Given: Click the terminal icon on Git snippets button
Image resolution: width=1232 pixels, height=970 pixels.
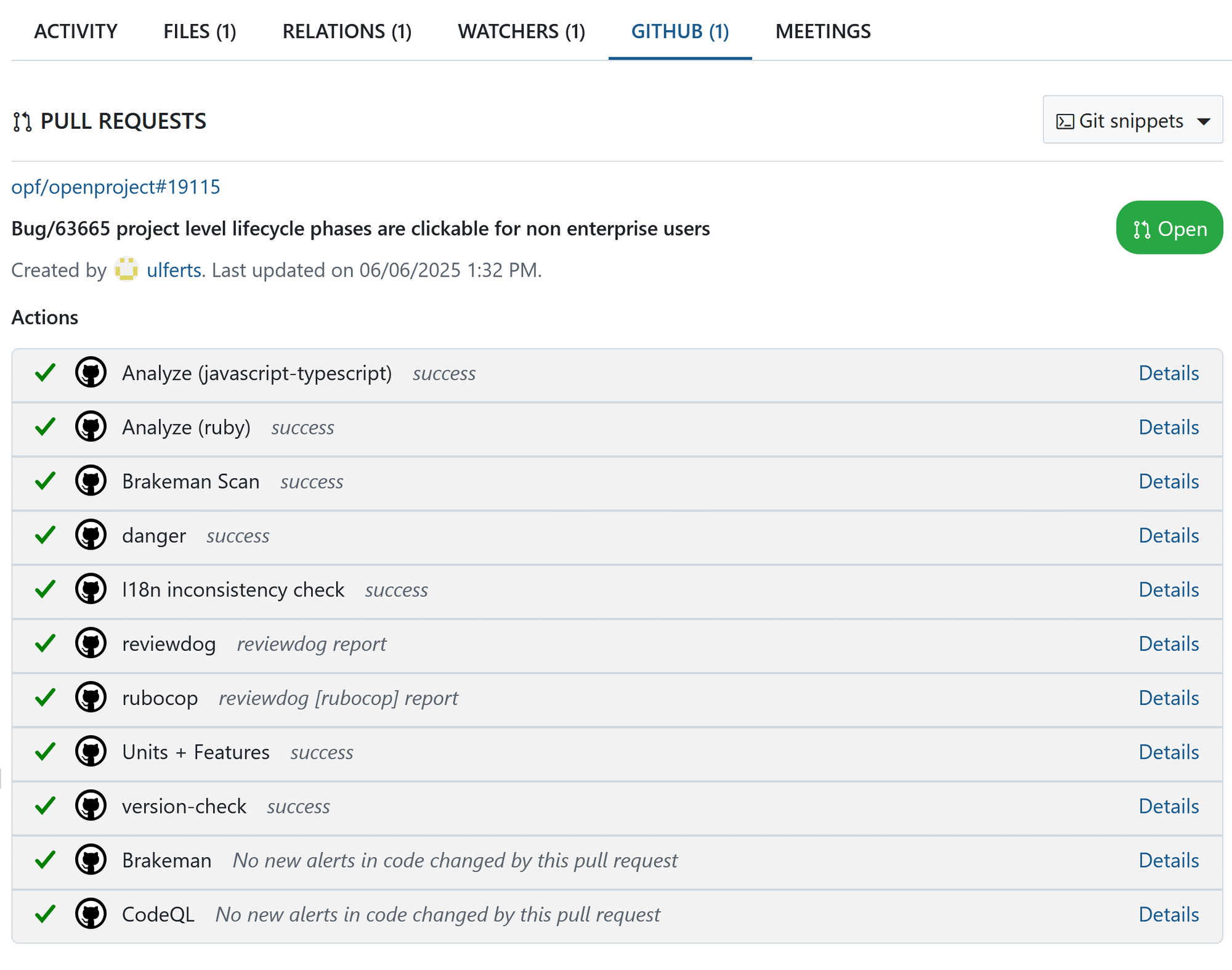Looking at the screenshot, I should point(1064,121).
